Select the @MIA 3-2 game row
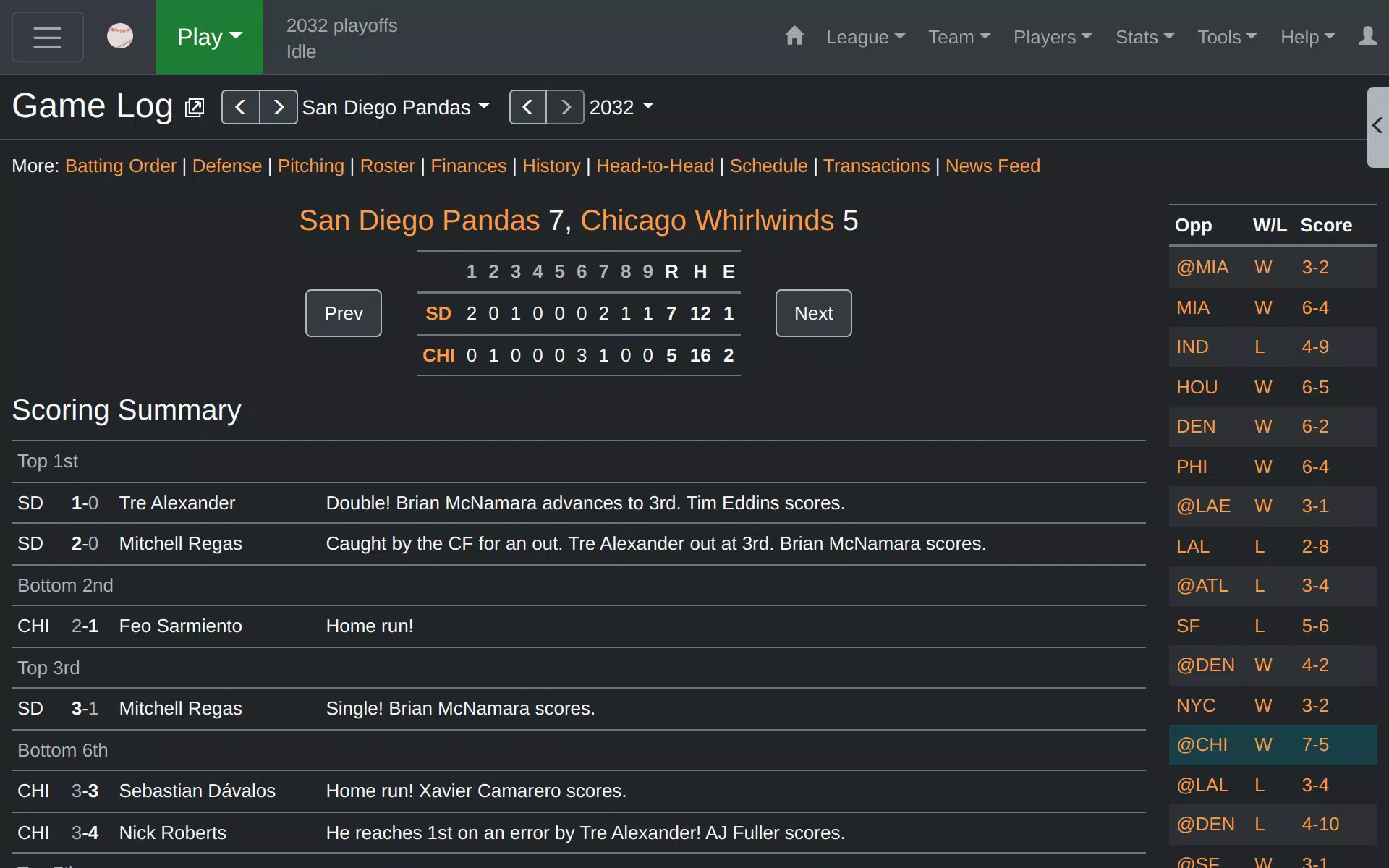Viewport: 1389px width, 868px height. tap(1273, 268)
